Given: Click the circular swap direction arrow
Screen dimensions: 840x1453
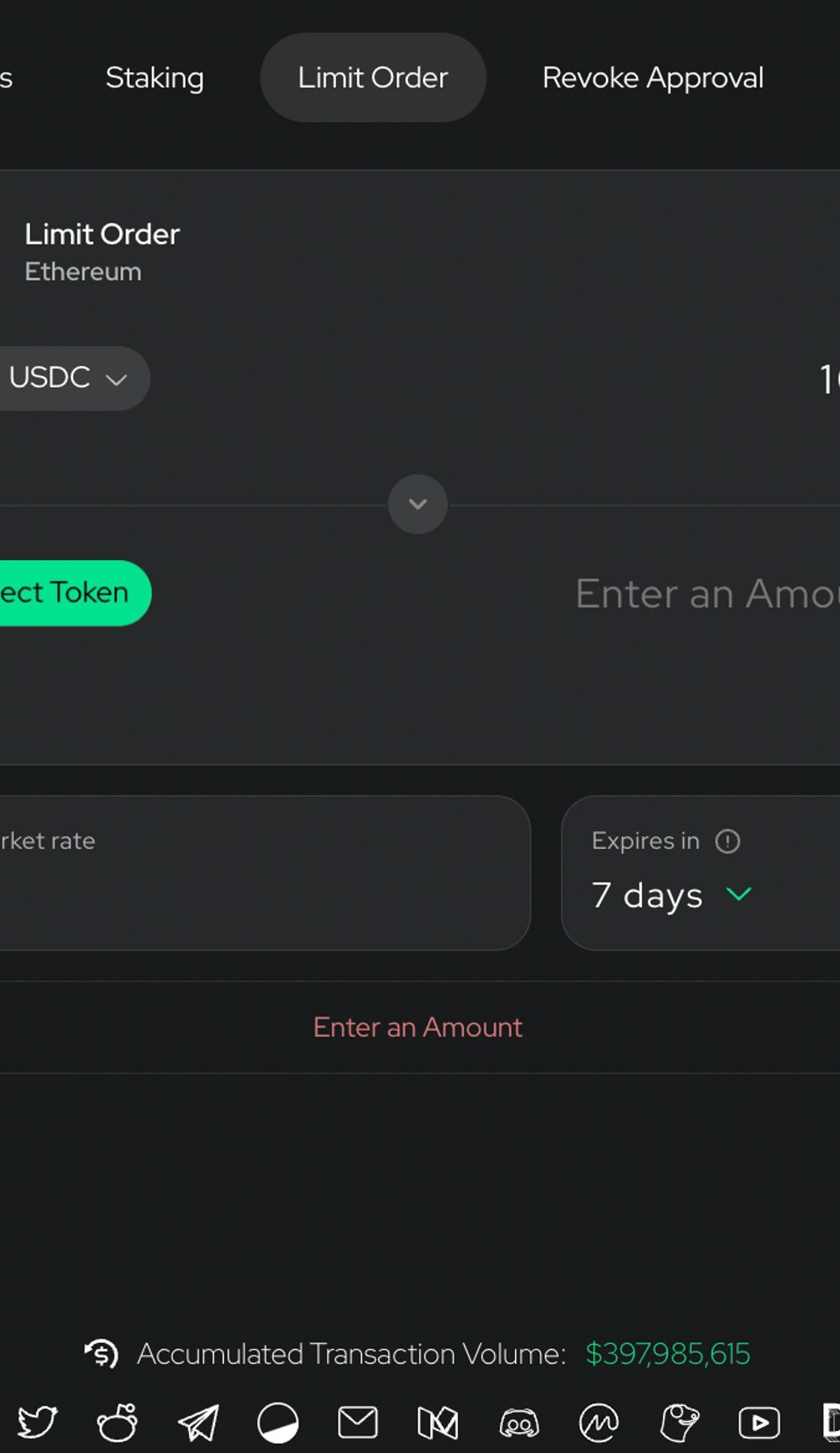Looking at the screenshot, I should [418, 504].
